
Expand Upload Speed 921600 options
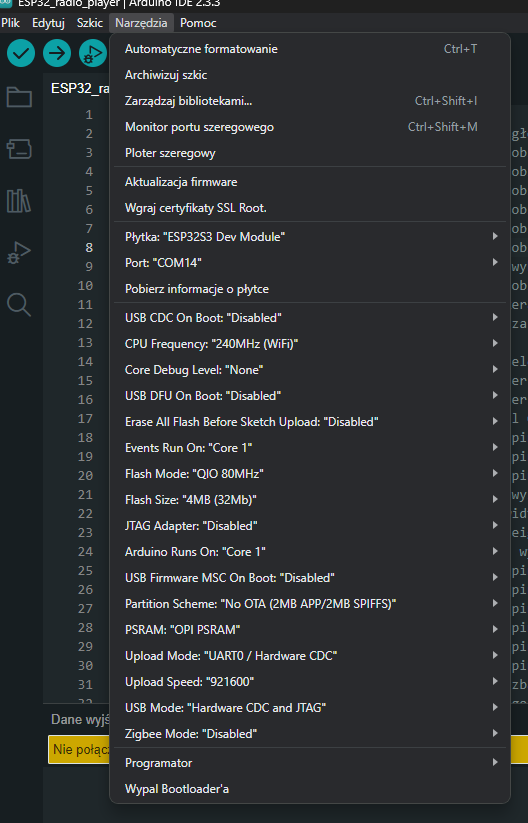click(310, 681)
